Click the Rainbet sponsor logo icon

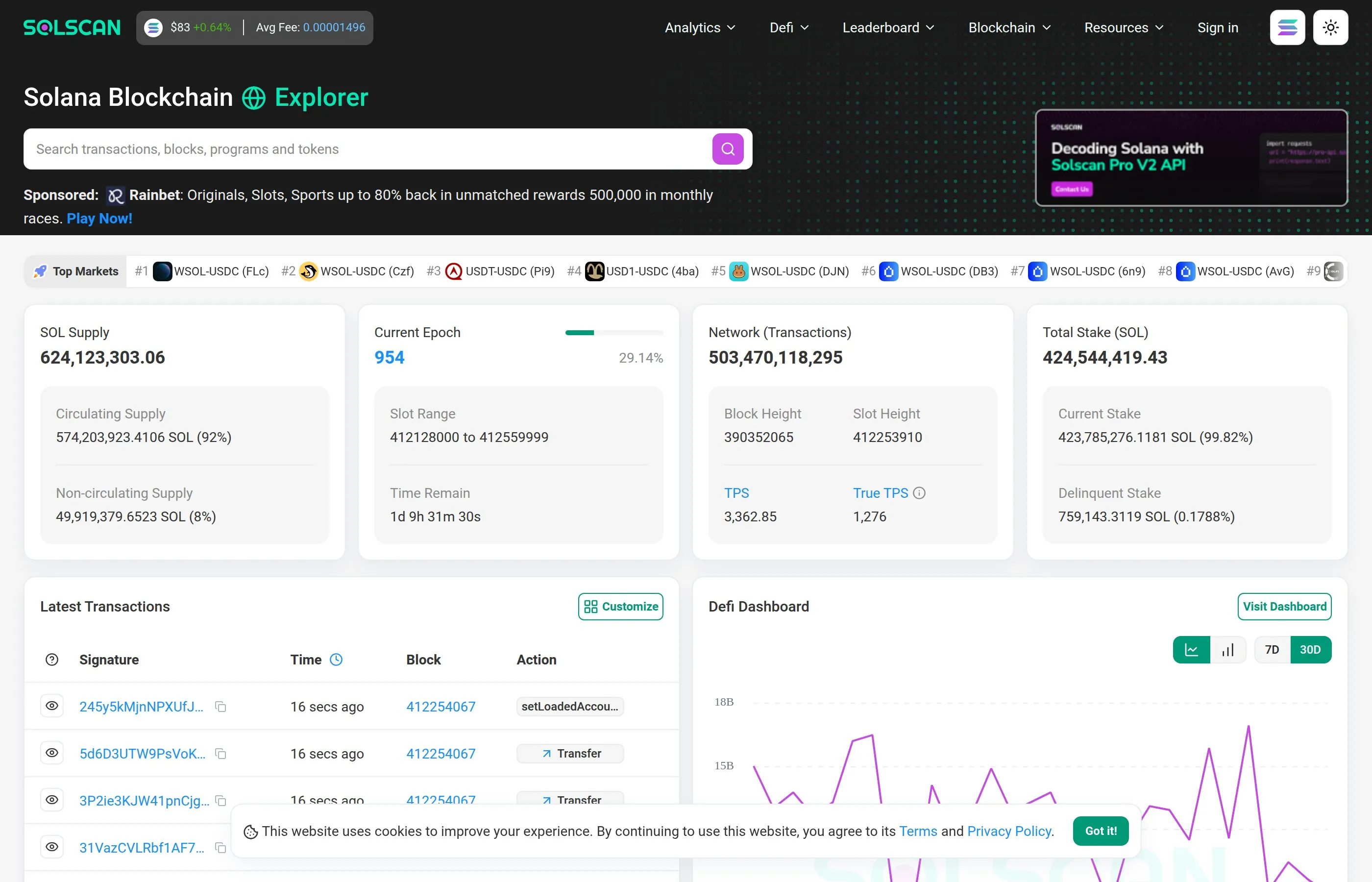point(115,196)
